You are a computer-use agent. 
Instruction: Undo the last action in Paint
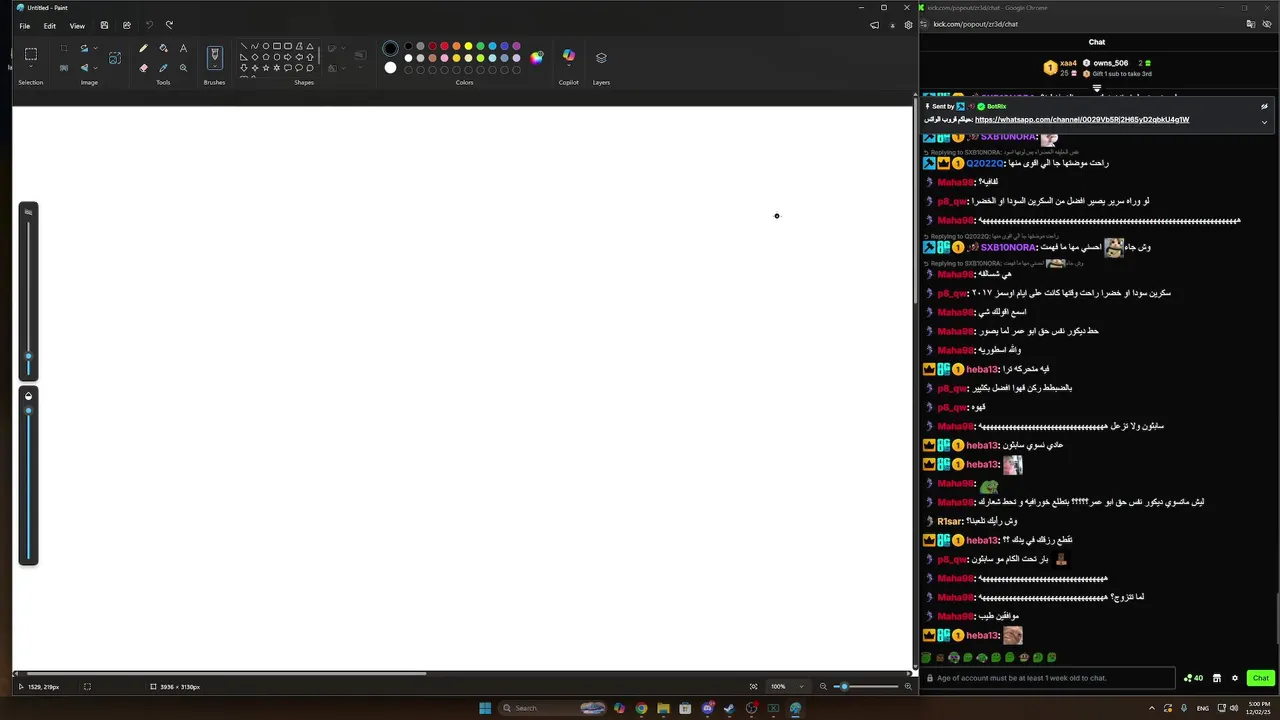[x=149, y=25]
